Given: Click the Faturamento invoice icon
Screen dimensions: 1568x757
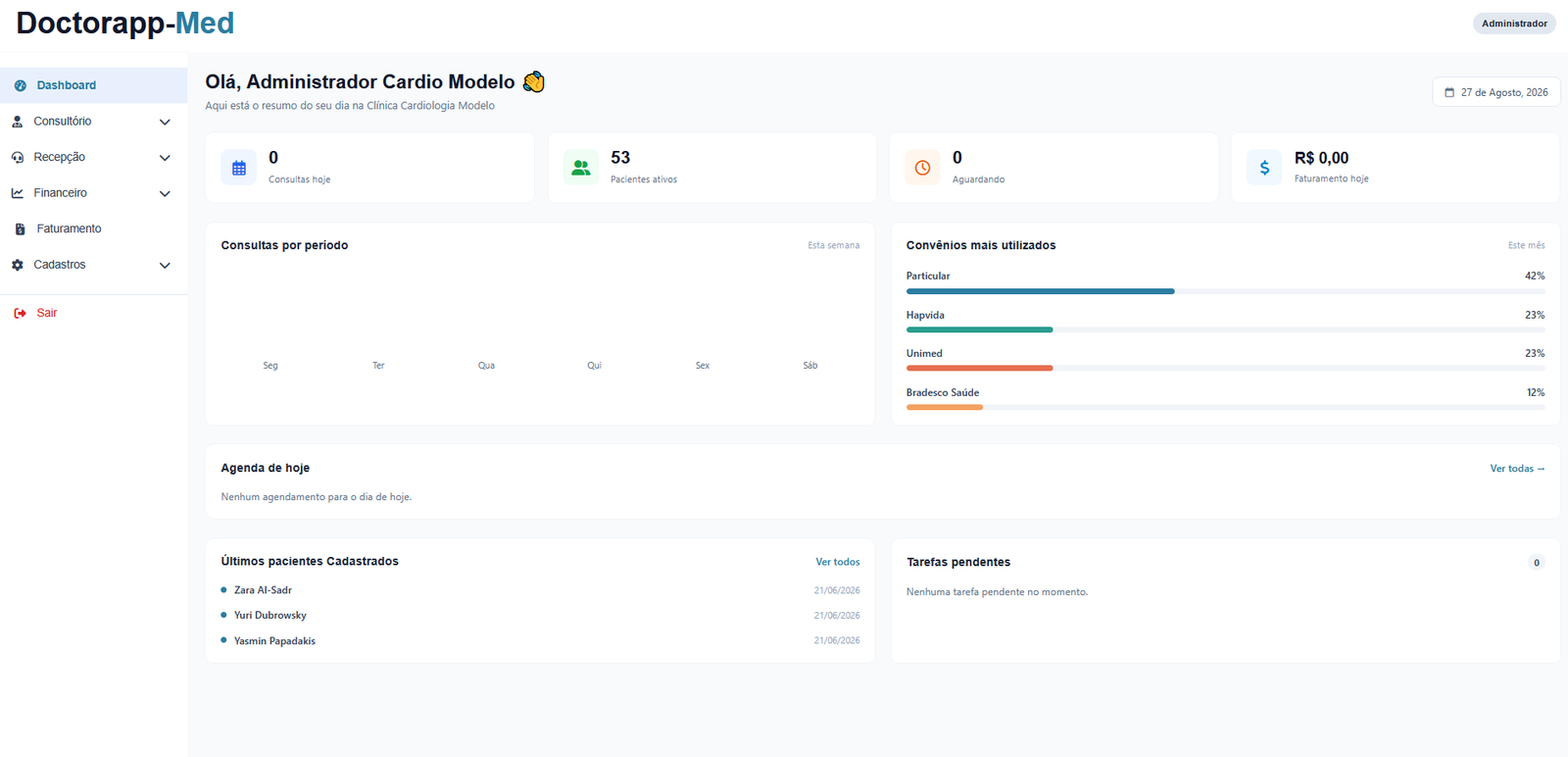Looking at the screenshot, I should pos(21,228).
